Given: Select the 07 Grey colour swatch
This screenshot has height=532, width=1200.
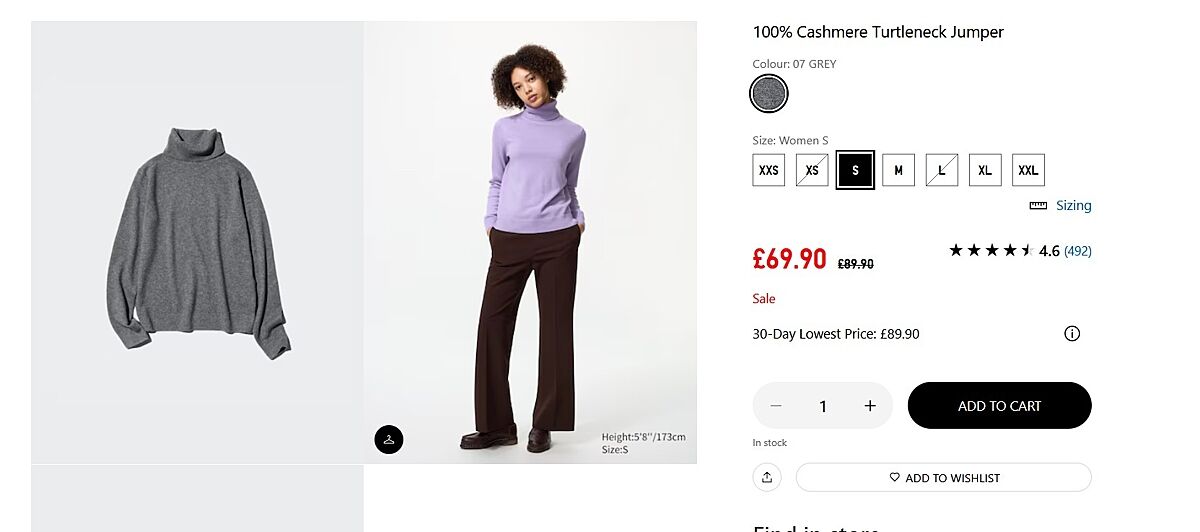Looking at the screenshot, I should 769,94.
